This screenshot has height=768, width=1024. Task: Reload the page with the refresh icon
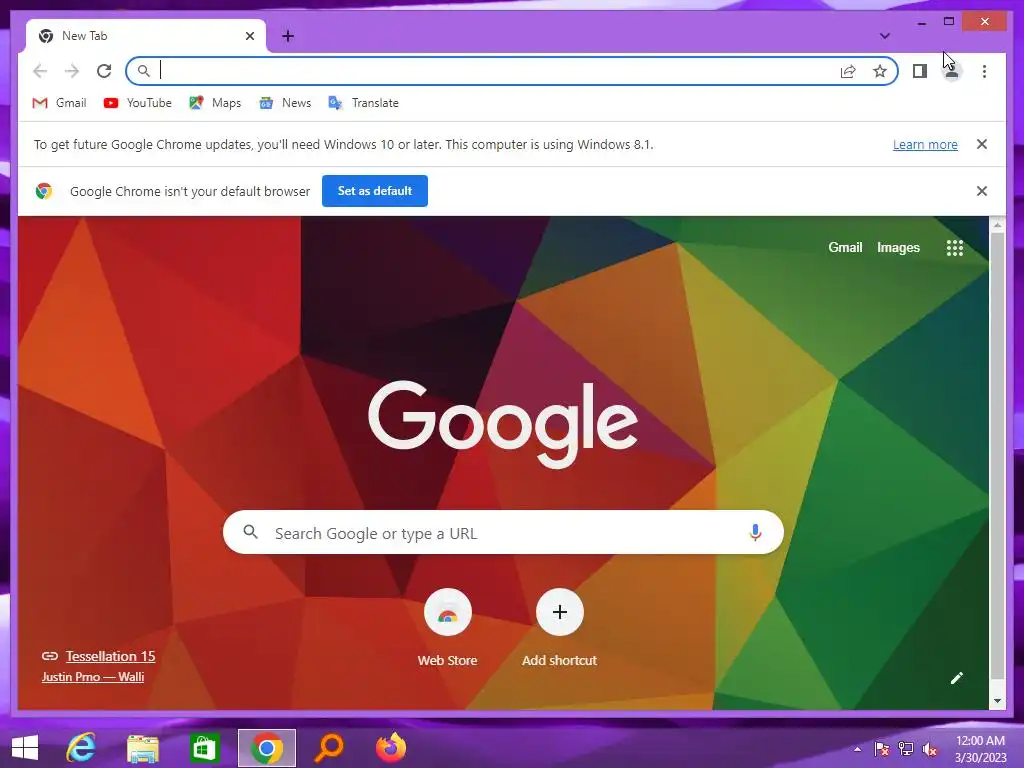point(104,71)
